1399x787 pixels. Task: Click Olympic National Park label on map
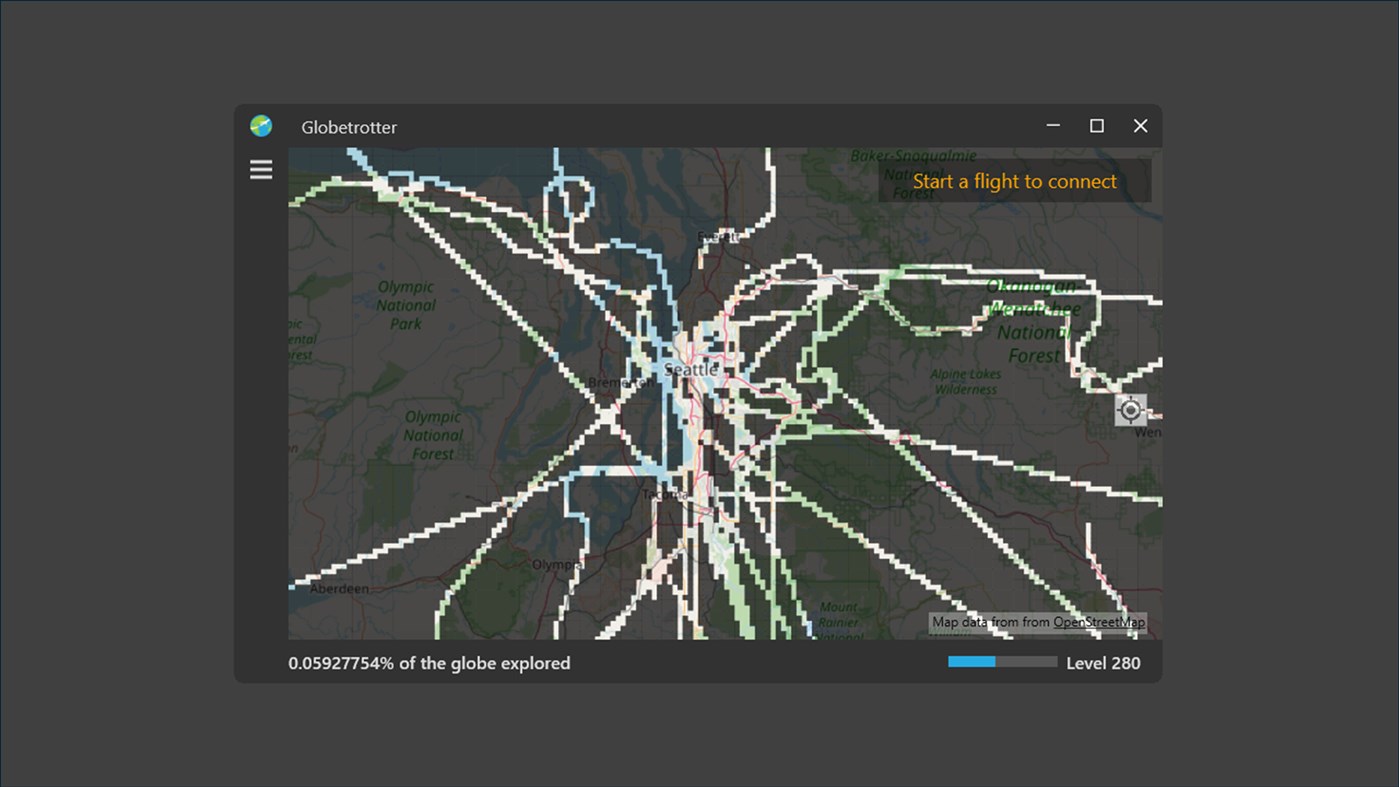pyautogui.click(x=406, y=305)
